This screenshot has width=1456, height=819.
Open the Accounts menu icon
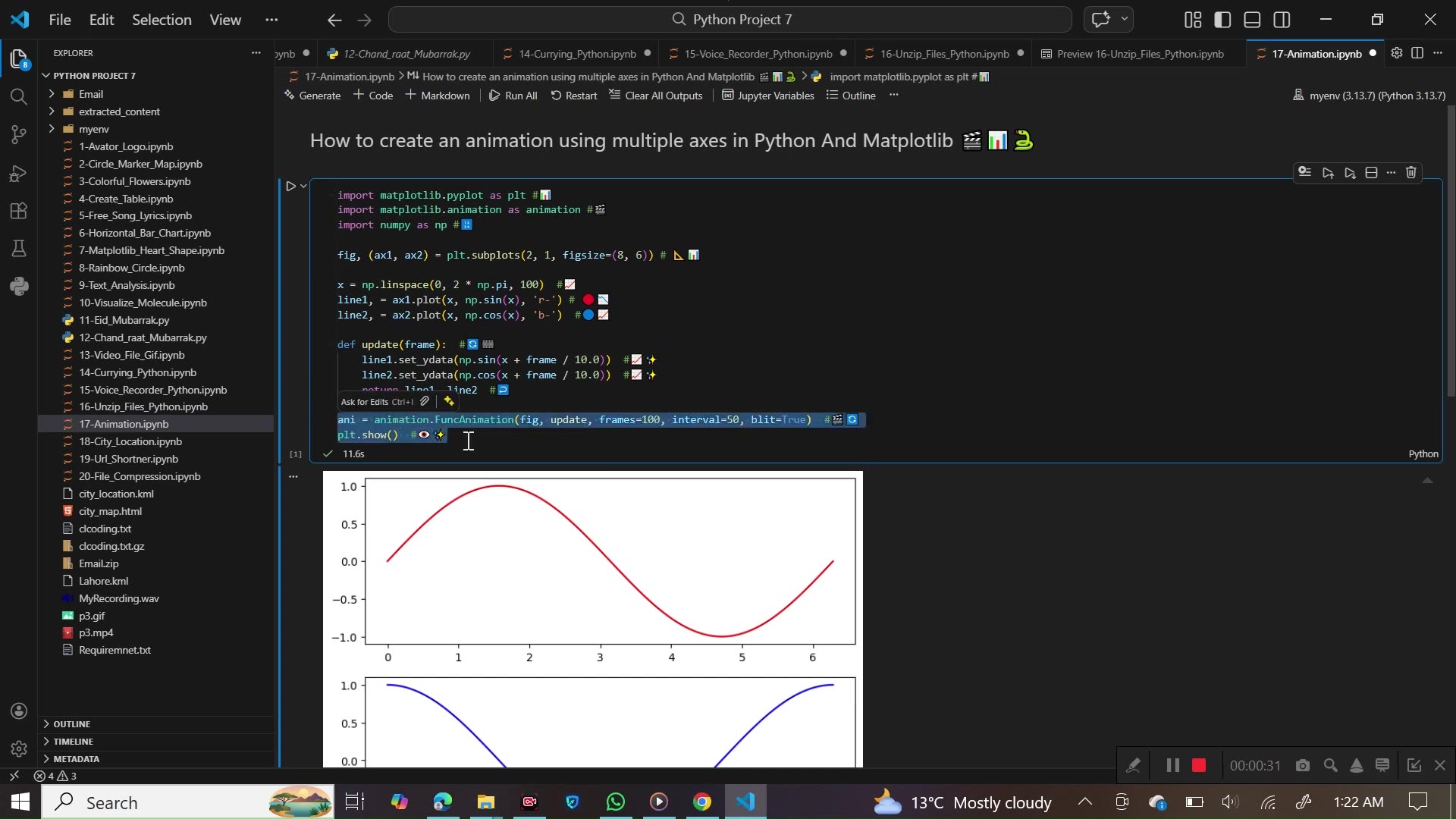pyautogui.click(x=19, y=711)
